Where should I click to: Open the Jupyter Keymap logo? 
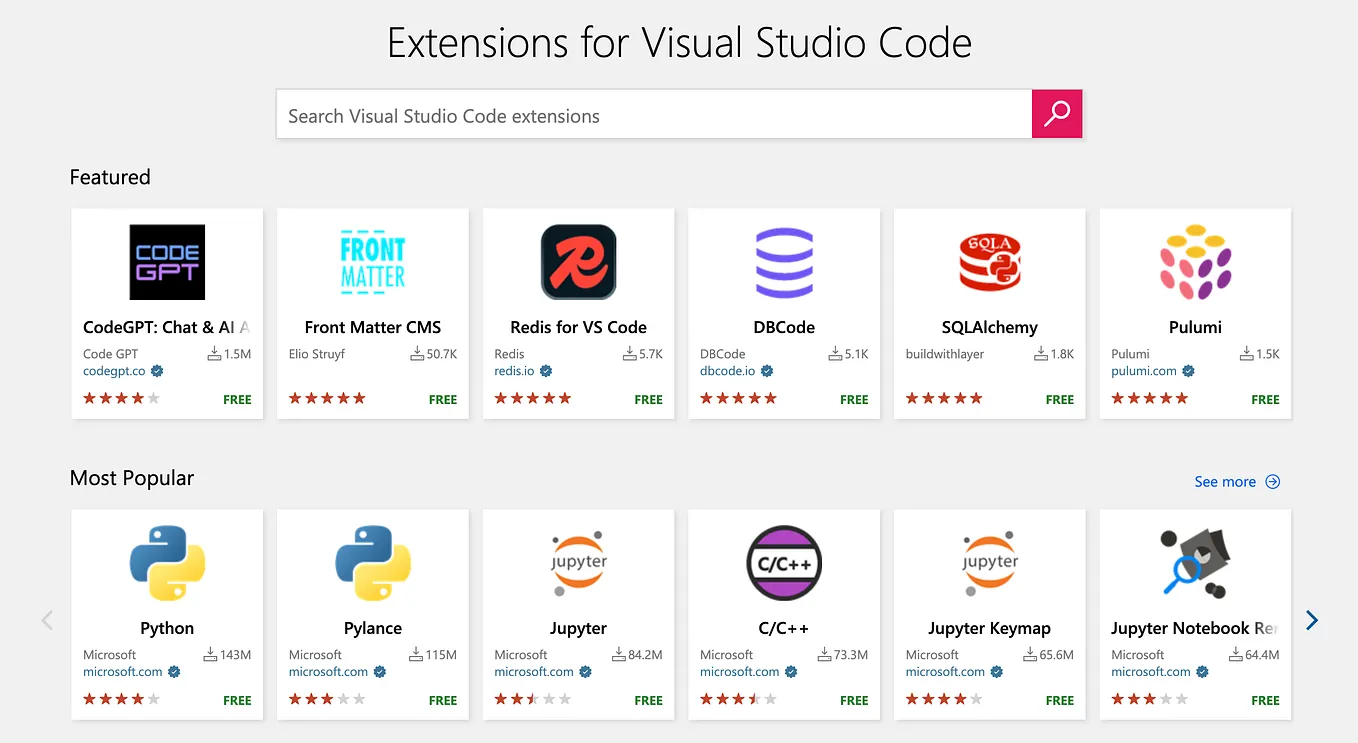pyautogui.click(x=990, y=563)
